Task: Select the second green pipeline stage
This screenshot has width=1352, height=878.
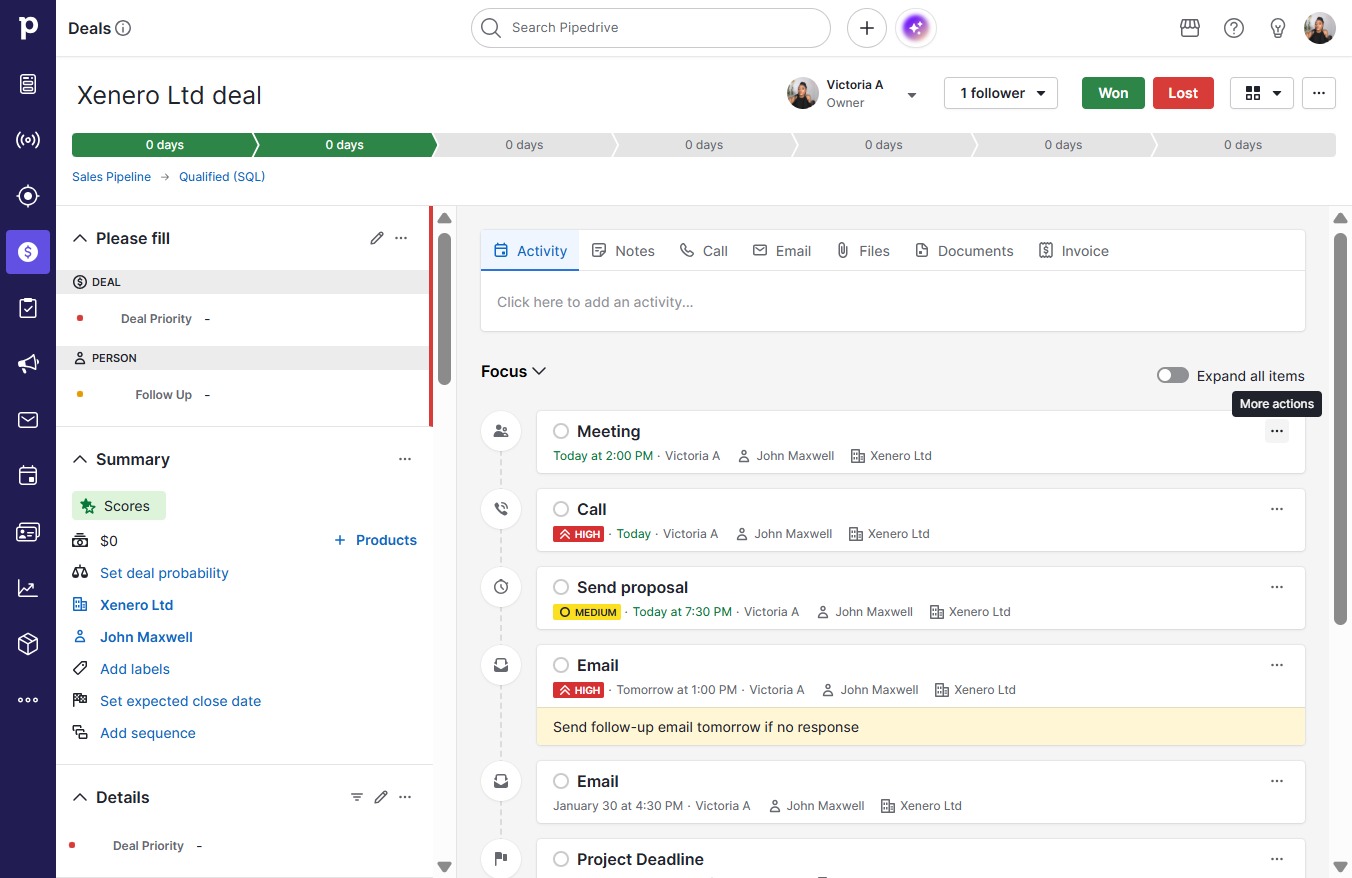Action: [x=344, y=145]
